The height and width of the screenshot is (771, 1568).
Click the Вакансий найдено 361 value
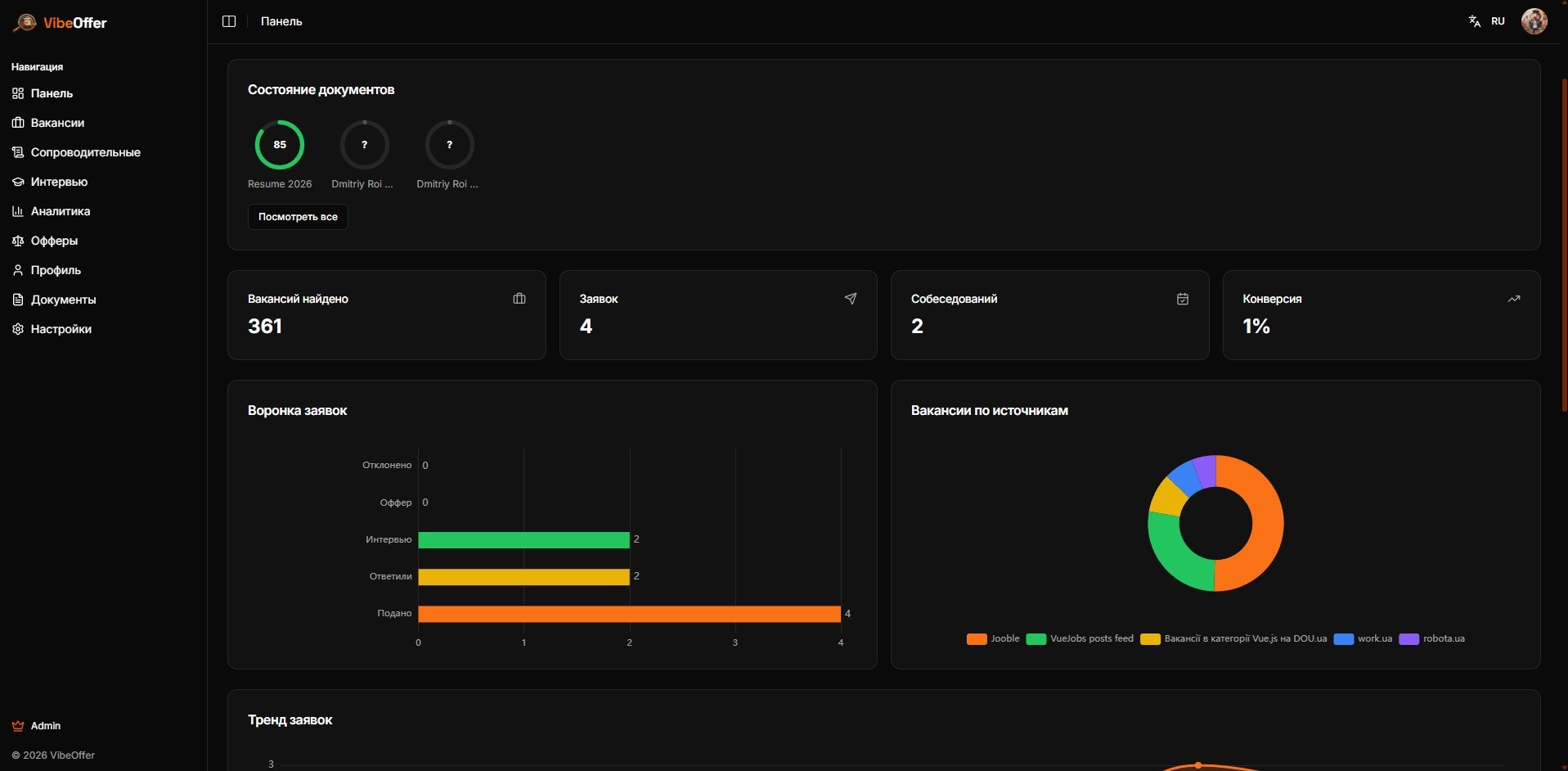tap(265, 326)
